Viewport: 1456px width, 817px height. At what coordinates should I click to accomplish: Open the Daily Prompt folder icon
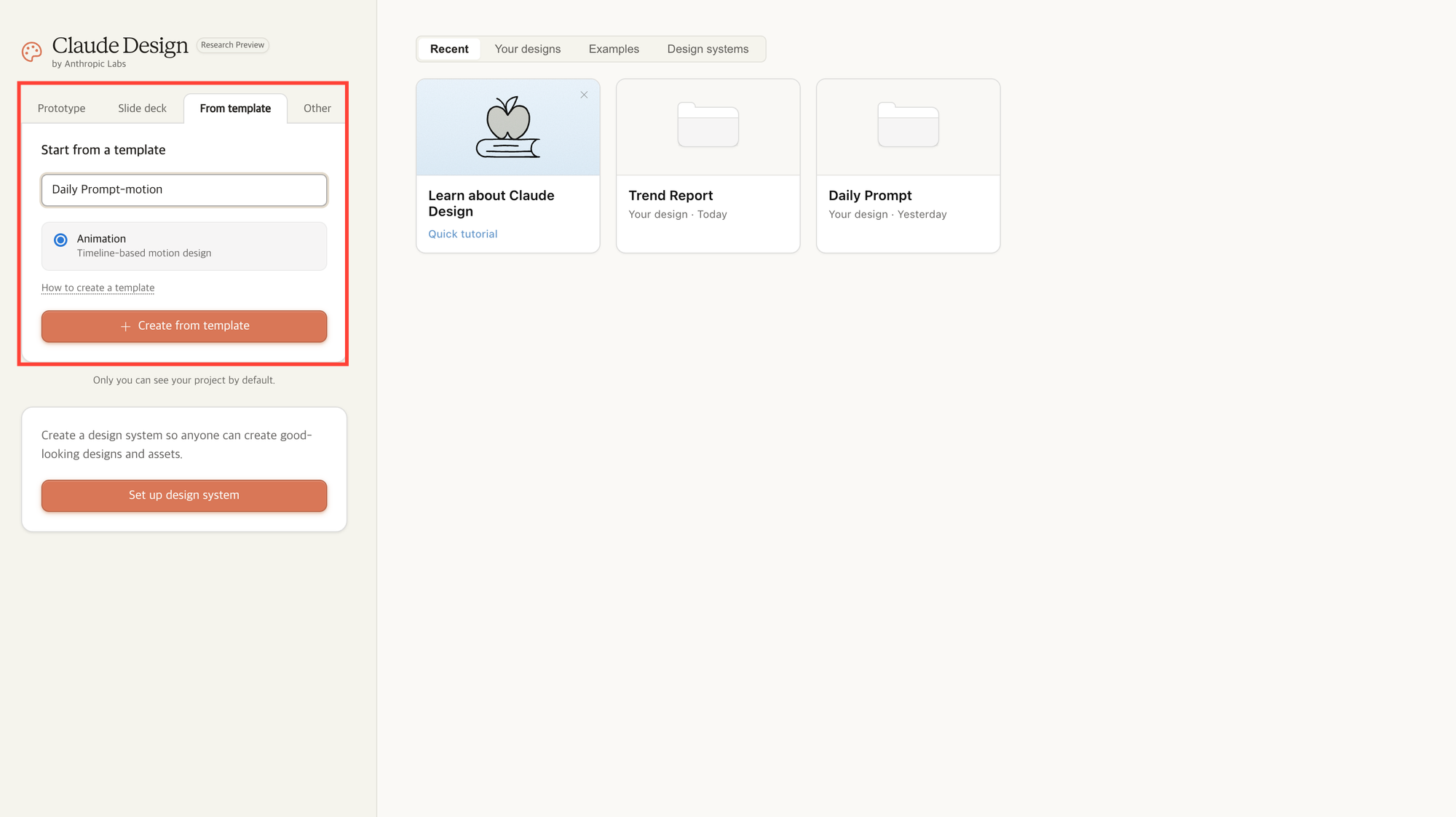(908, 125)
